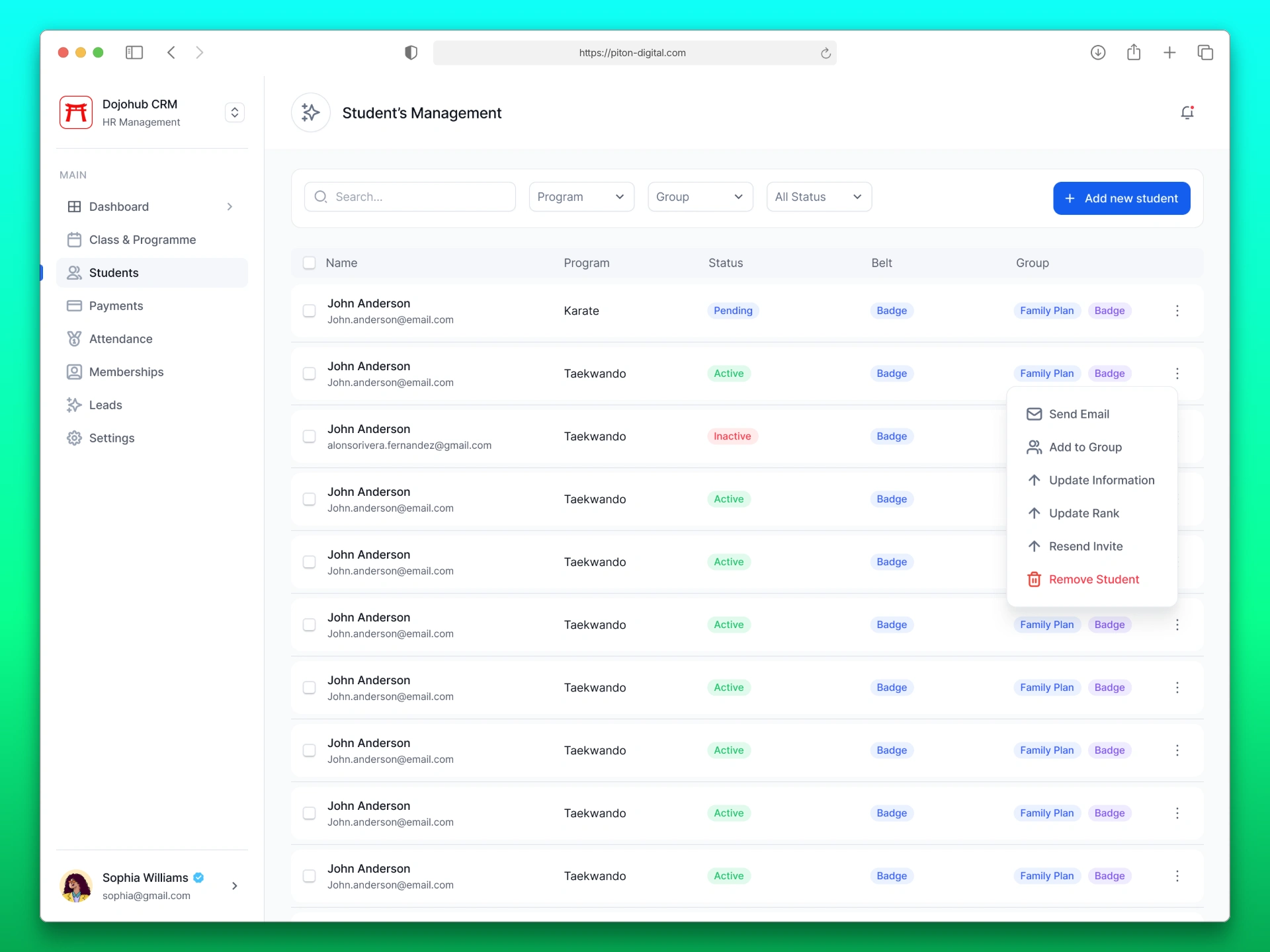Check the box for the Inactive student row
The height and width of the screenshot is (952, 1270).
click(x=309, y=436)
